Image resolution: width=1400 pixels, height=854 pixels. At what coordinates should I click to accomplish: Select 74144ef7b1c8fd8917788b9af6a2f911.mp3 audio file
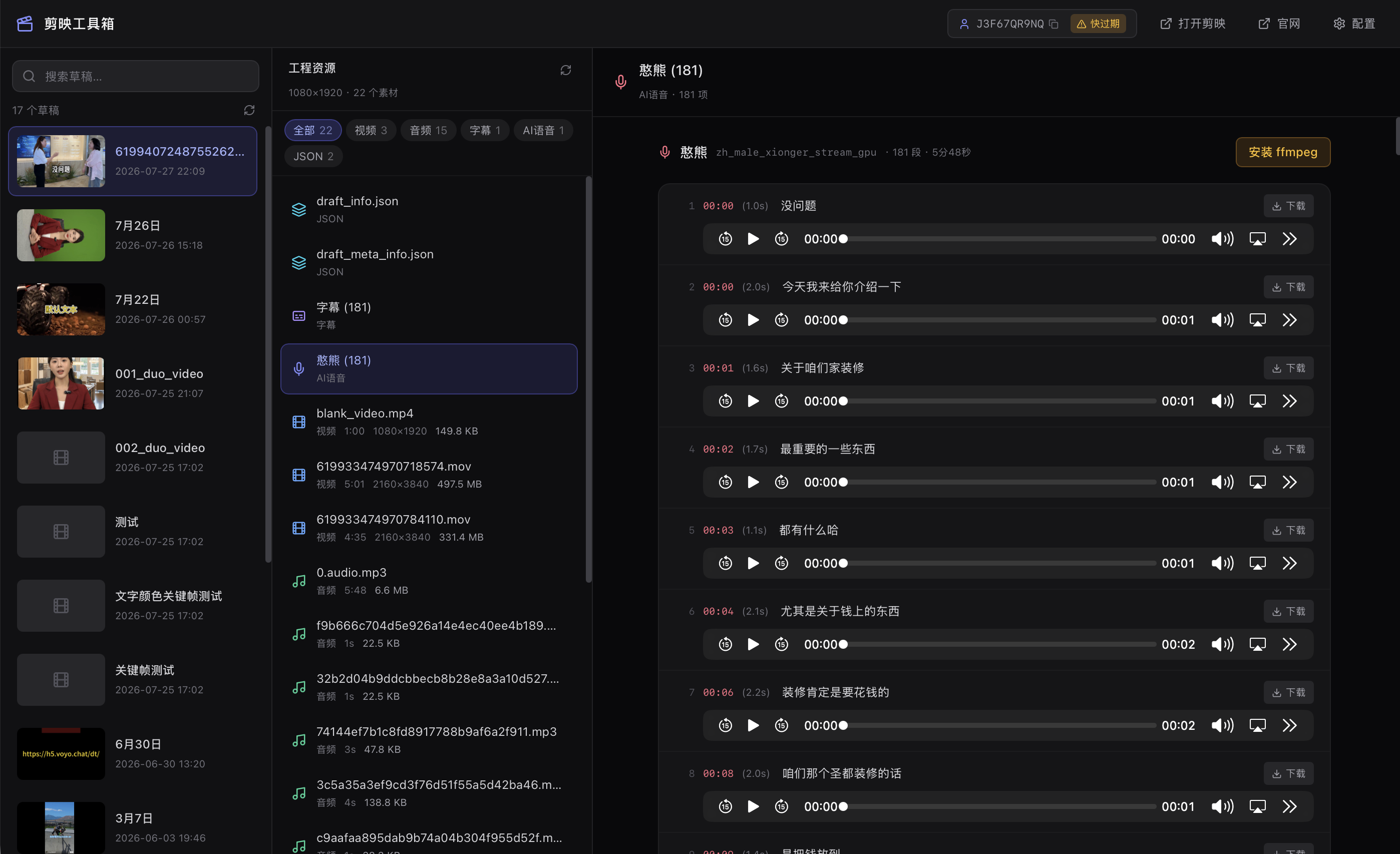(429, 740)
